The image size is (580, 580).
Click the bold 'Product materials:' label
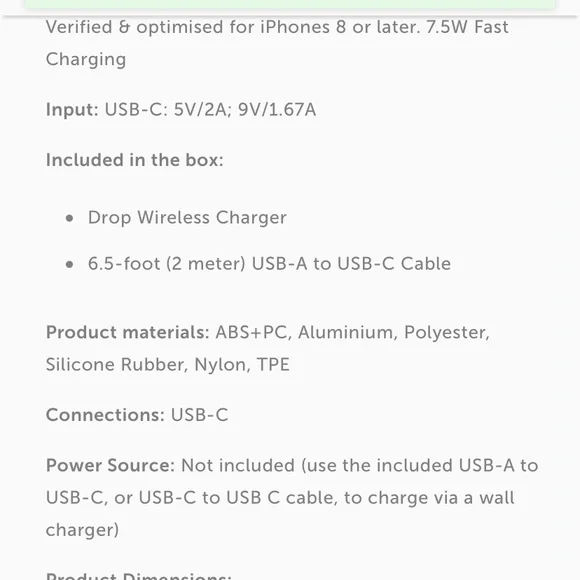(128, 333)
